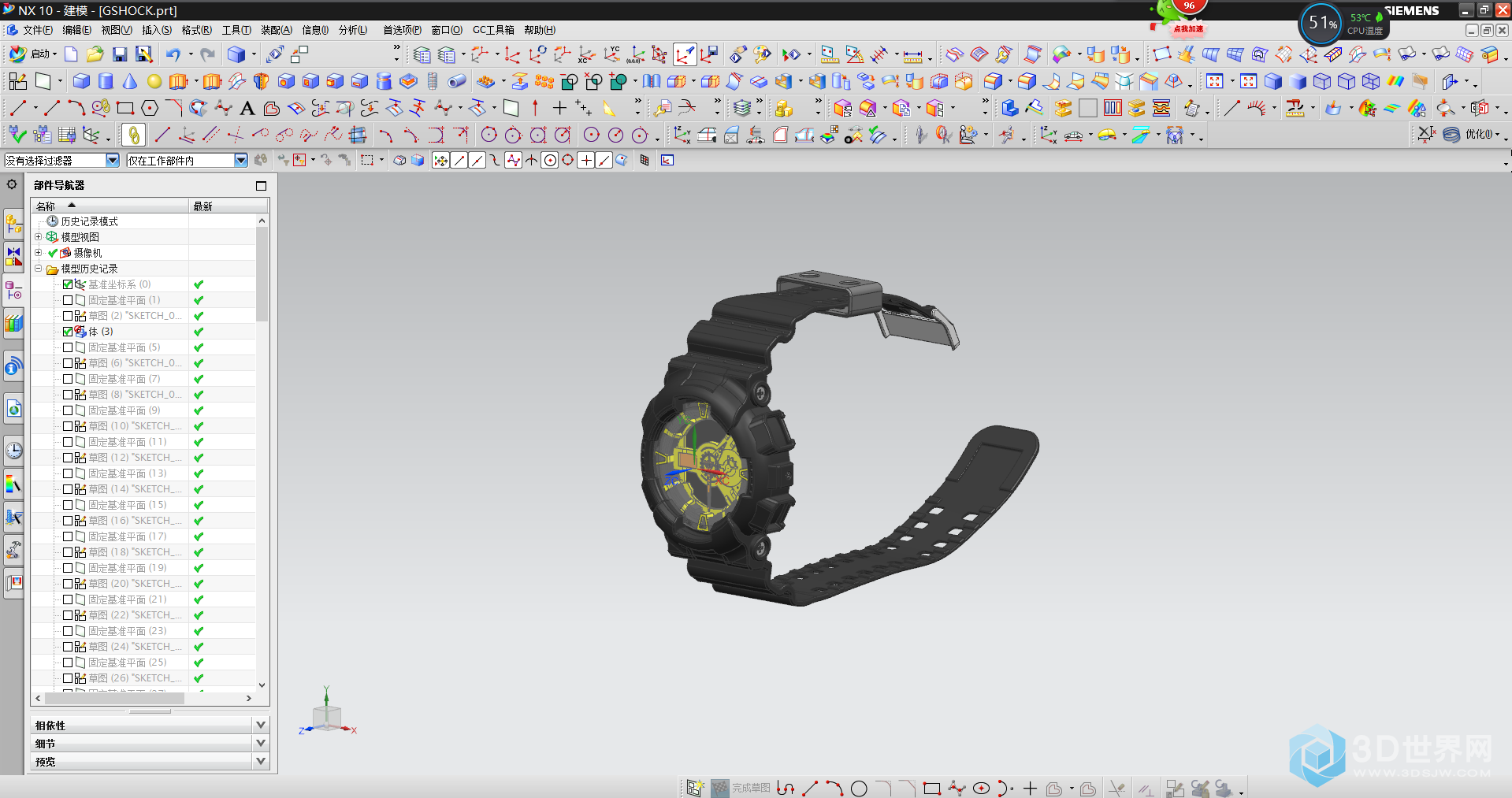This screenshot has width=1512, height=798.
Task: Click the gear icon in the resource bar
Action: click(12, 184)
